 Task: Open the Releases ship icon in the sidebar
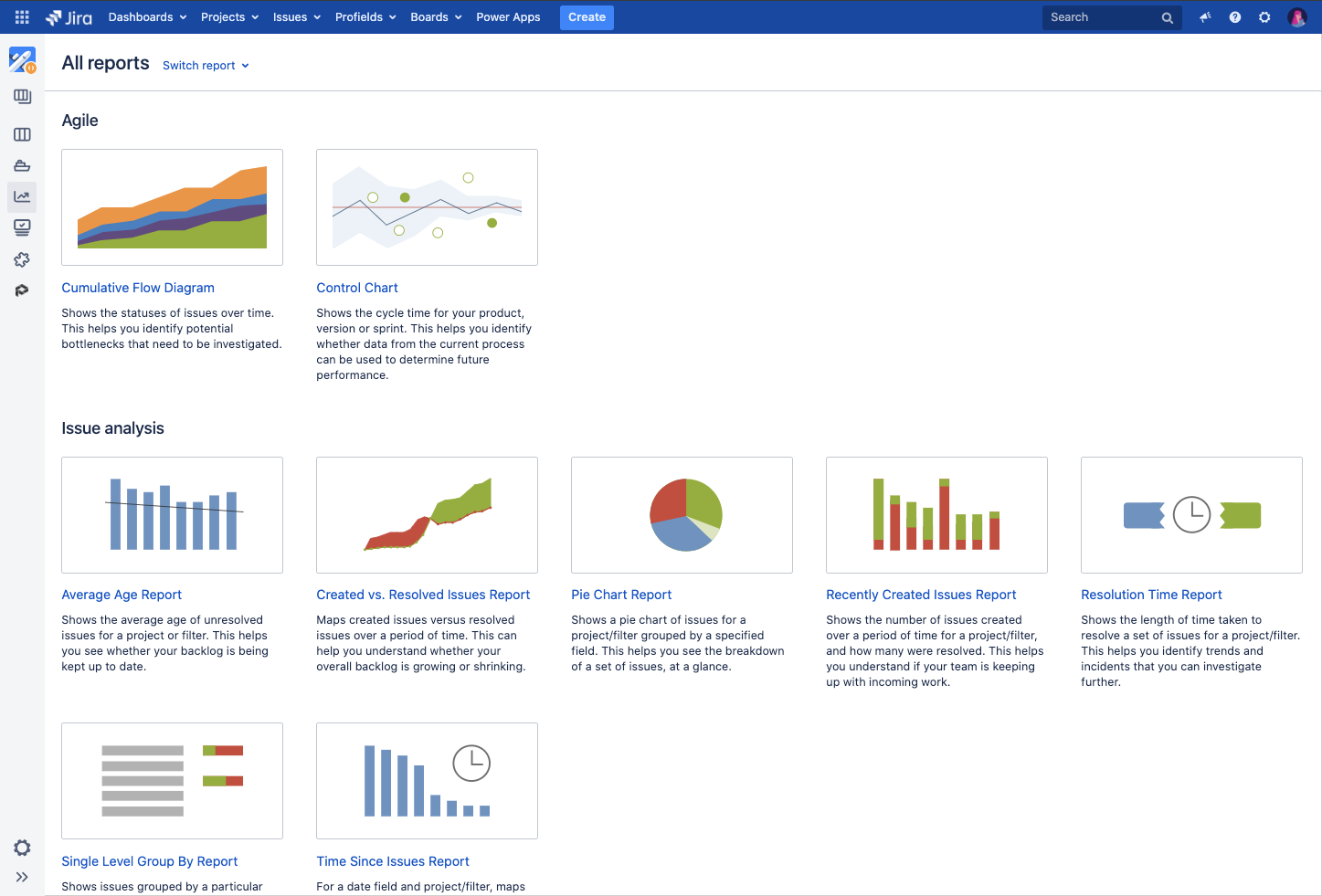click(x=22, y=165)
